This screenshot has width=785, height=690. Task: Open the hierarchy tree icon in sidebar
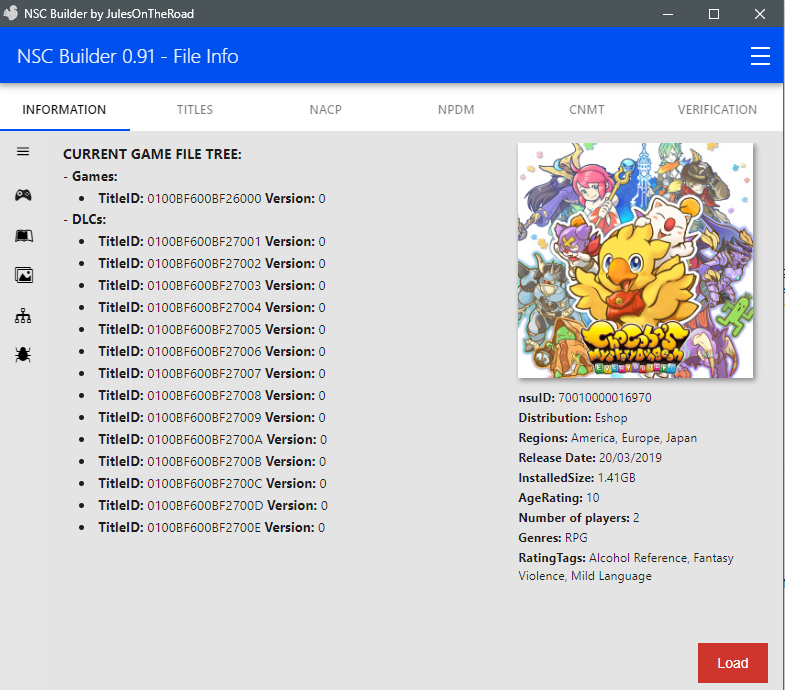[x=23, y=315]
